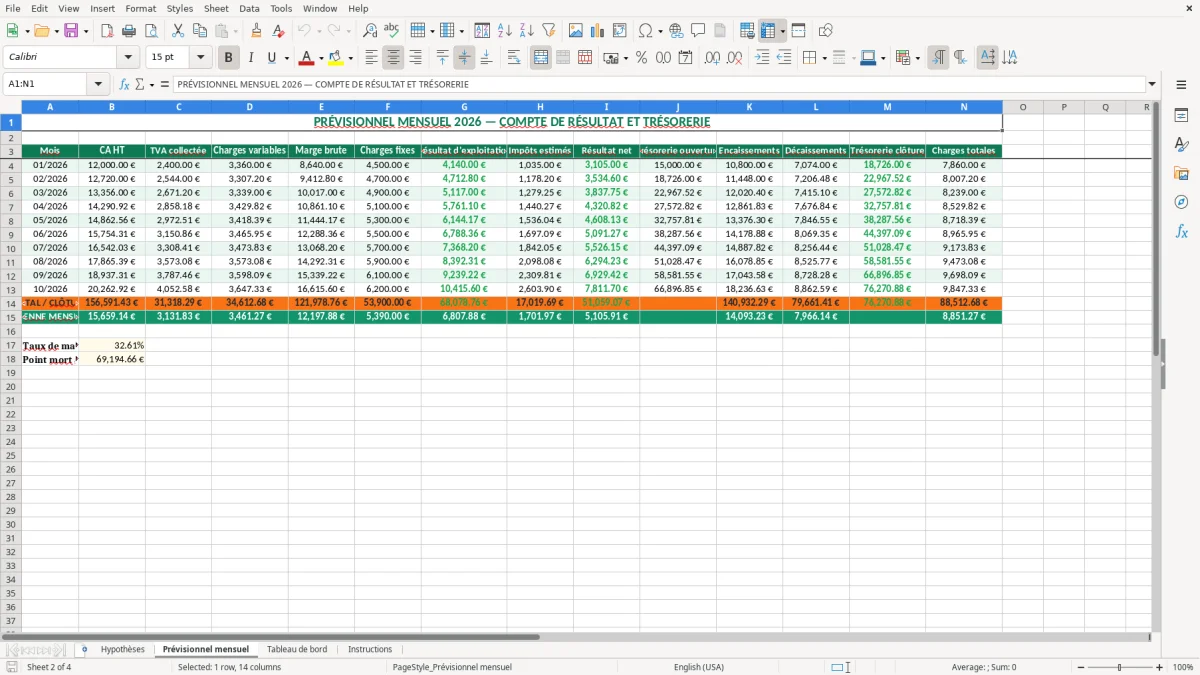Cut the selected cells
Screen dimensions: 1200x675
pyautogui.click(x=178, y=31)
